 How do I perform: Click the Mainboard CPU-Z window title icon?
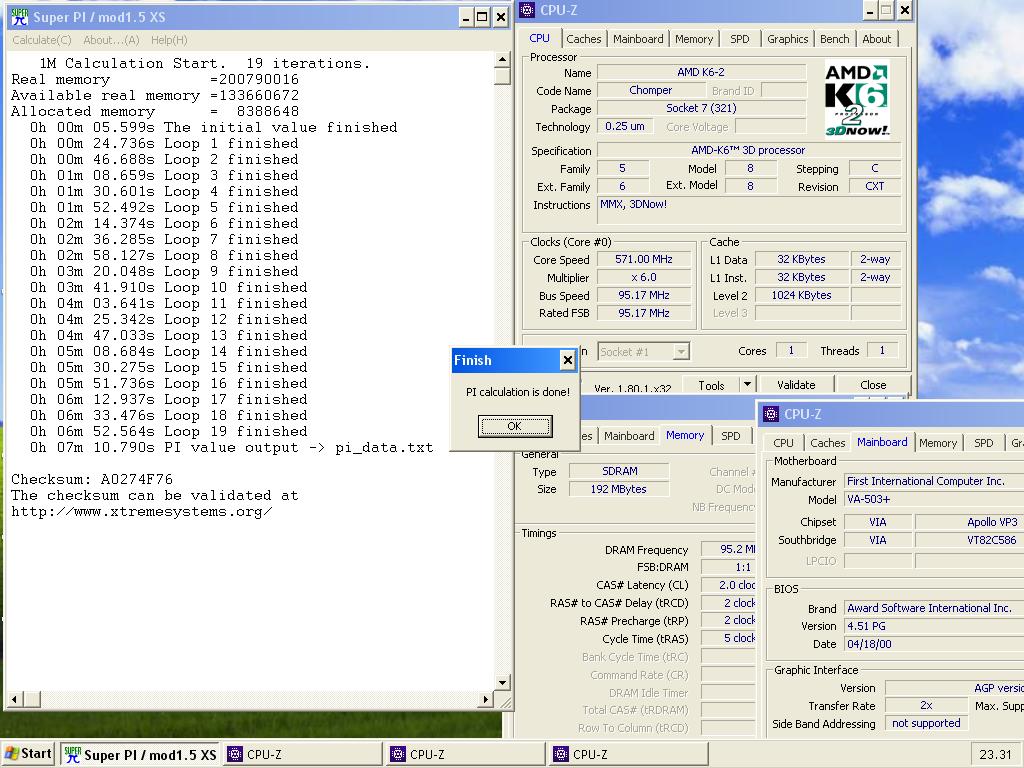point(771,414)
